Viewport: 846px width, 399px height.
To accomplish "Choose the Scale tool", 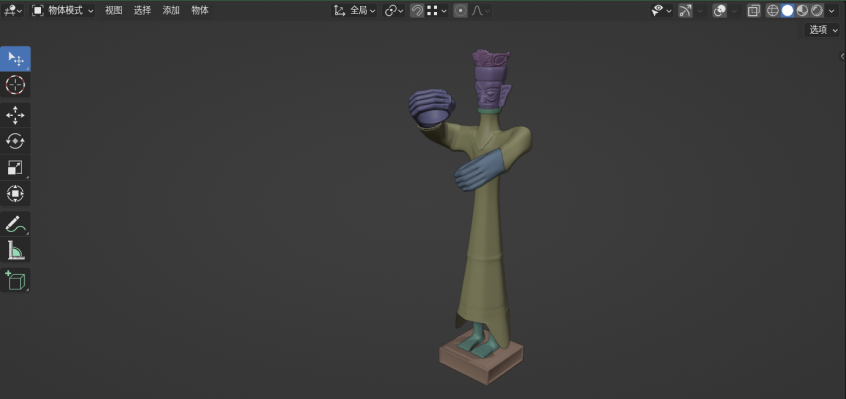I will 15,167.
